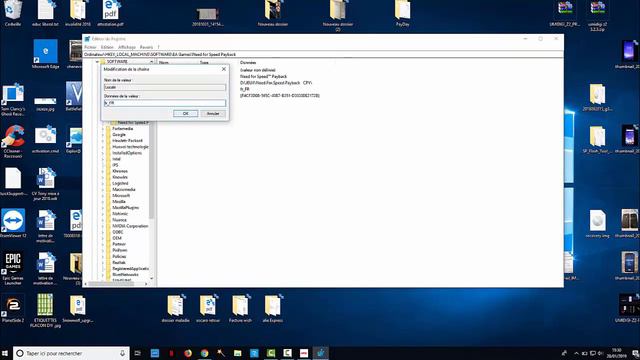
Task: Expand the Google registry key
Action: tap(103, 135)
